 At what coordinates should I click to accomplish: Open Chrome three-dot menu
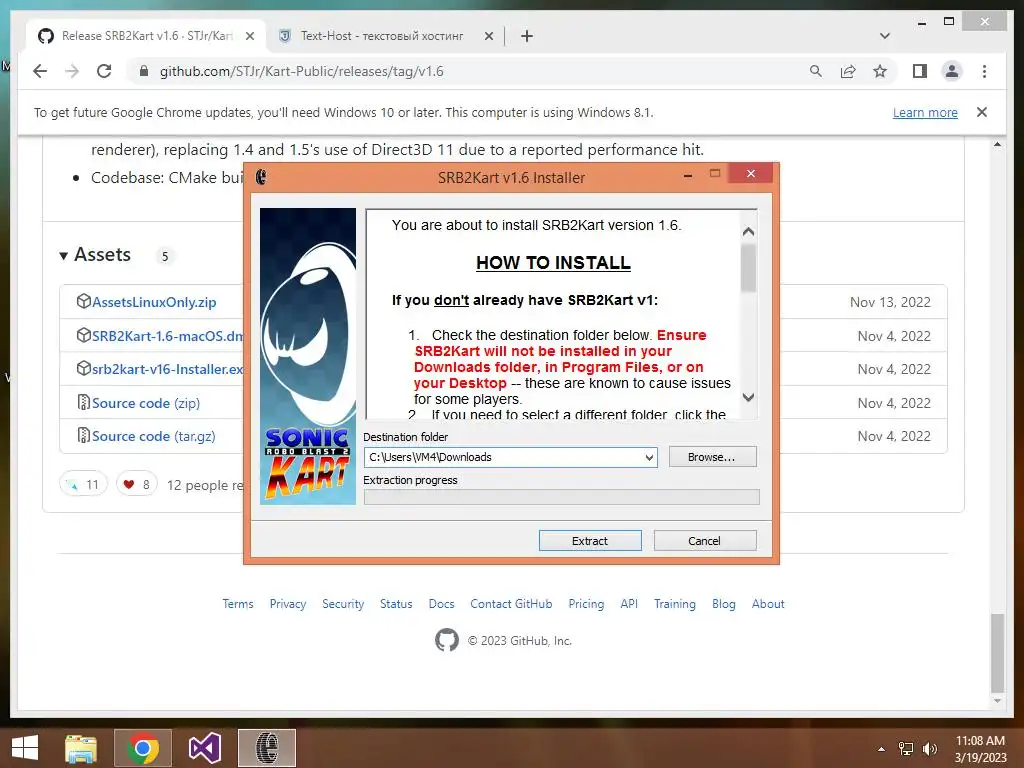point(984,71)
